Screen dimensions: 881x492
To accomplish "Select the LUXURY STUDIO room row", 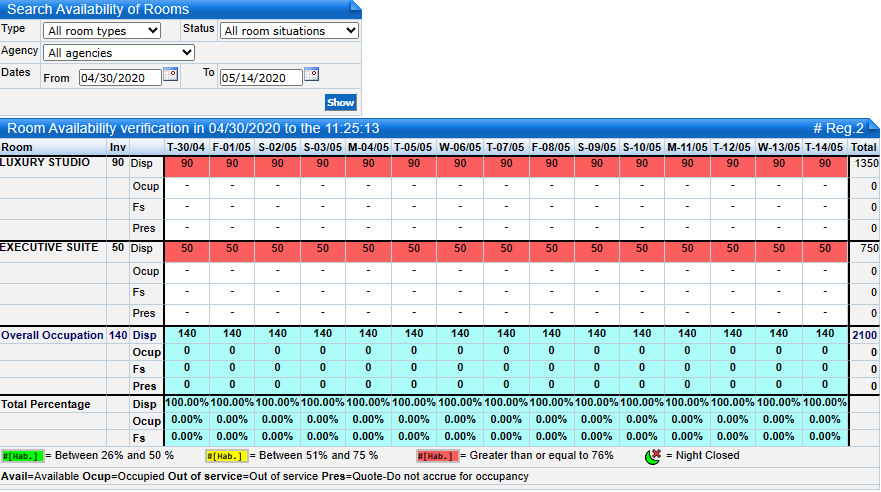I will [x=45, y=163].
